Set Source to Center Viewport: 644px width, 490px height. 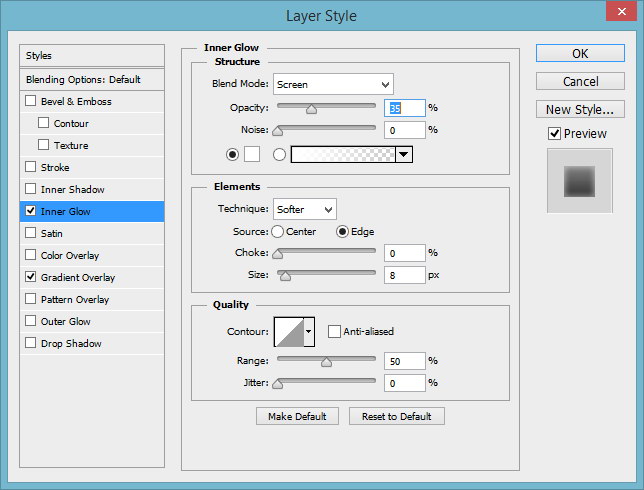(277, 232)
